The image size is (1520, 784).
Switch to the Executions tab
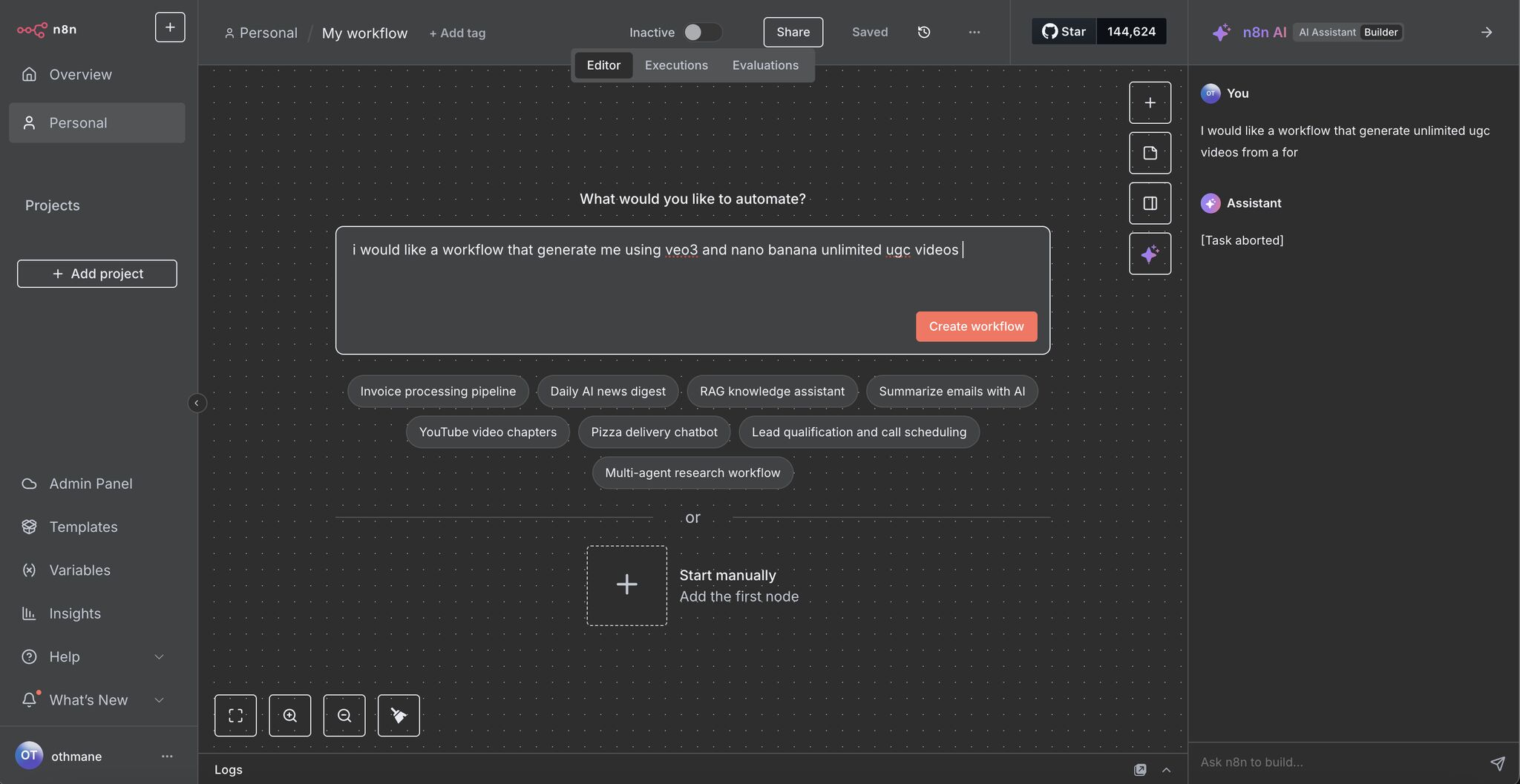[x=676, y=65]
